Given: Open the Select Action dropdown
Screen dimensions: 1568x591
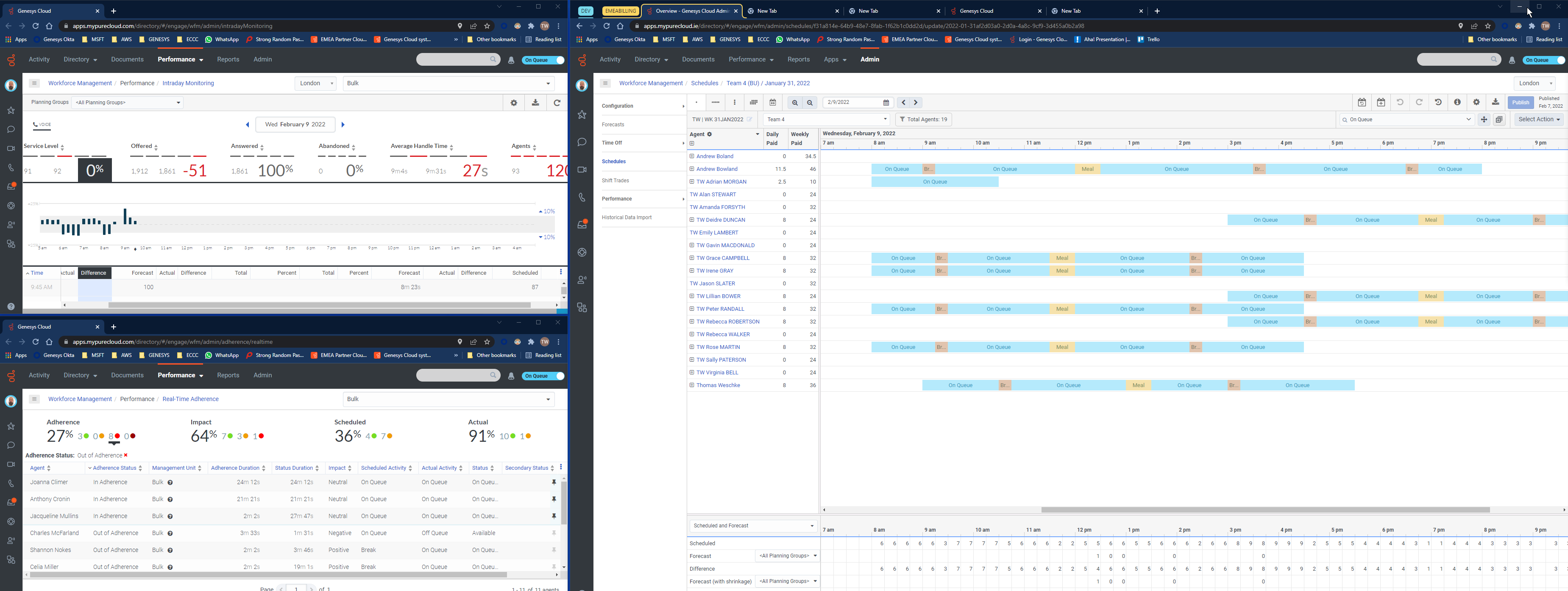Looking at the screenshot, I should 1539,119.
